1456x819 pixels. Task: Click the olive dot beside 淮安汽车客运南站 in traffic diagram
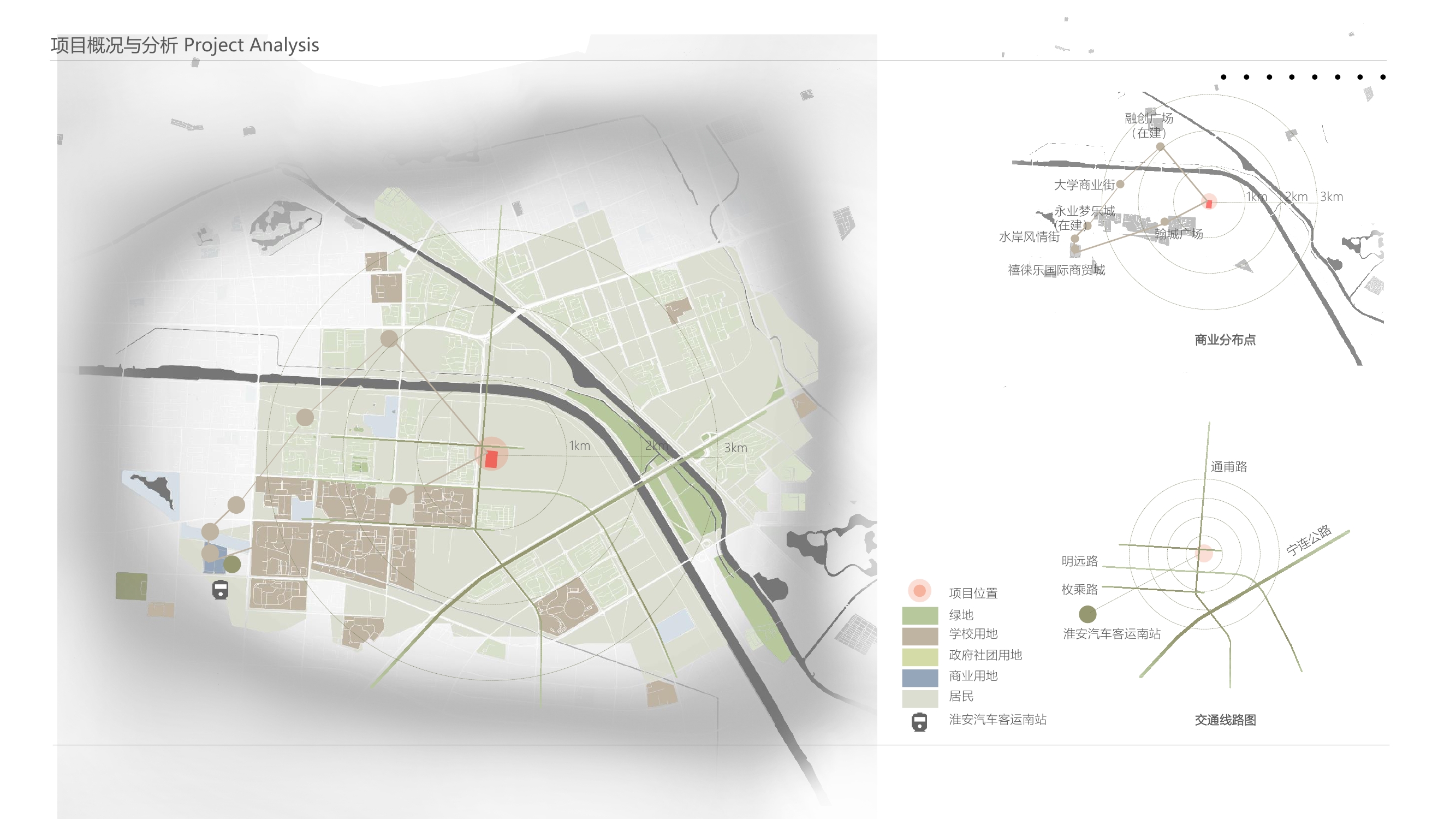tap(1087, 614)
